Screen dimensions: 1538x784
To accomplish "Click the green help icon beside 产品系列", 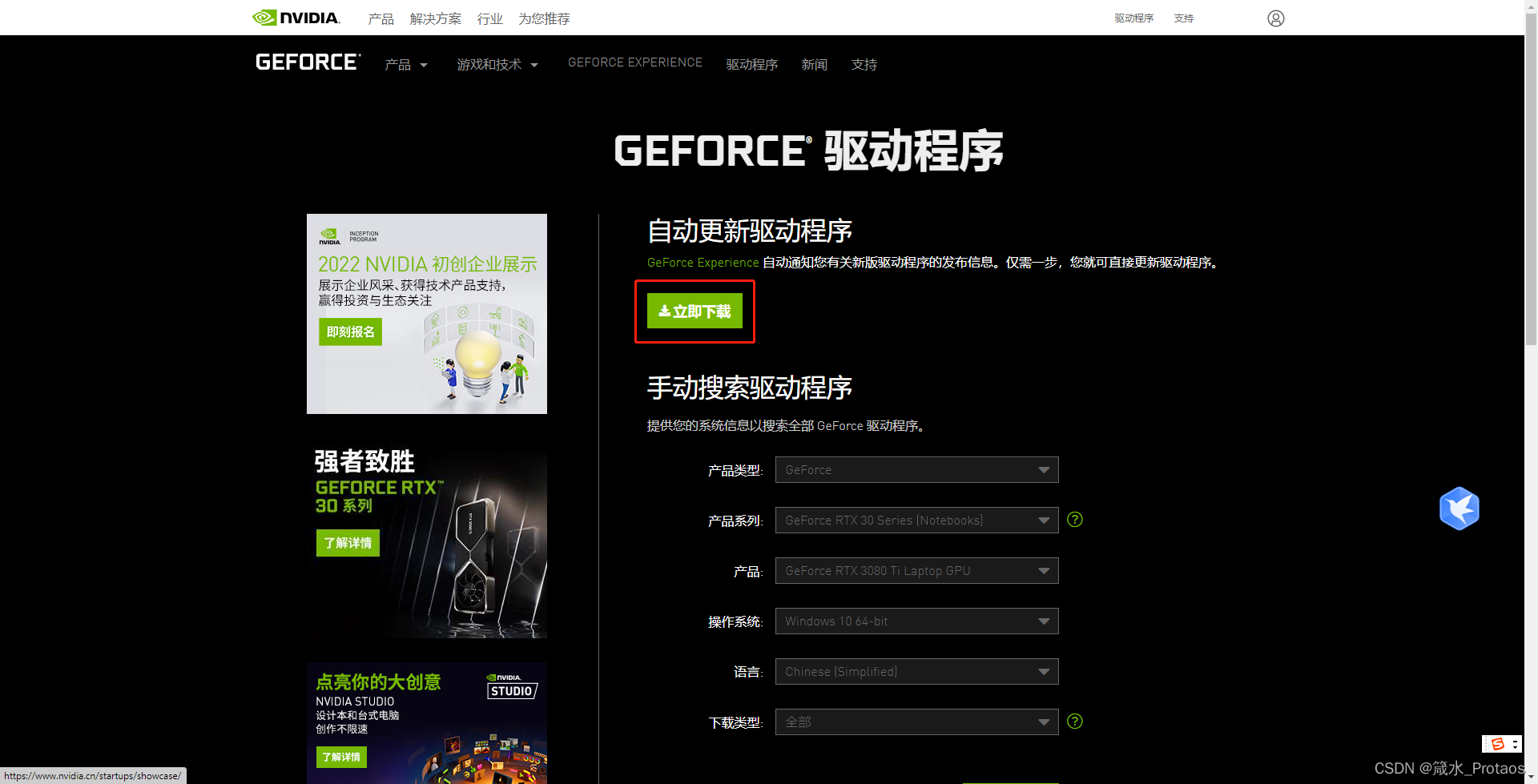I will [1075, 520].
